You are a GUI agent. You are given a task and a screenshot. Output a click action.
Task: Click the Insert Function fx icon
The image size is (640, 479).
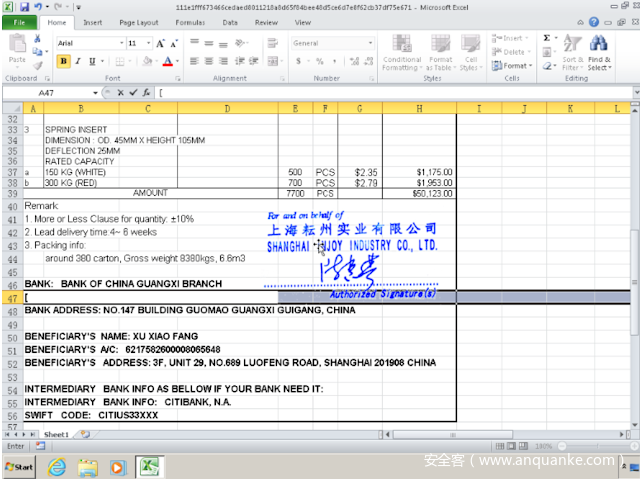pyautogui.click(x=146, y=92)
